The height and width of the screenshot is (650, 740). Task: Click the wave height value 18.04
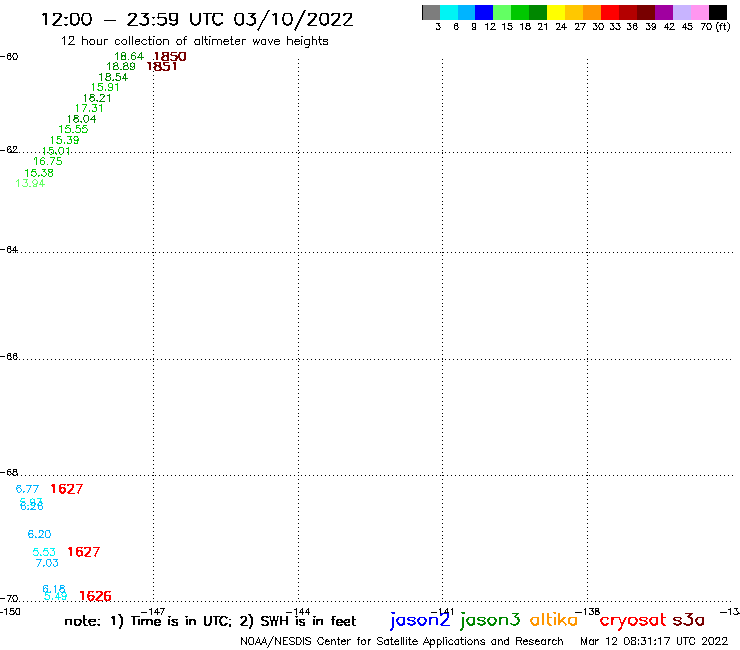tap(81, 119)
